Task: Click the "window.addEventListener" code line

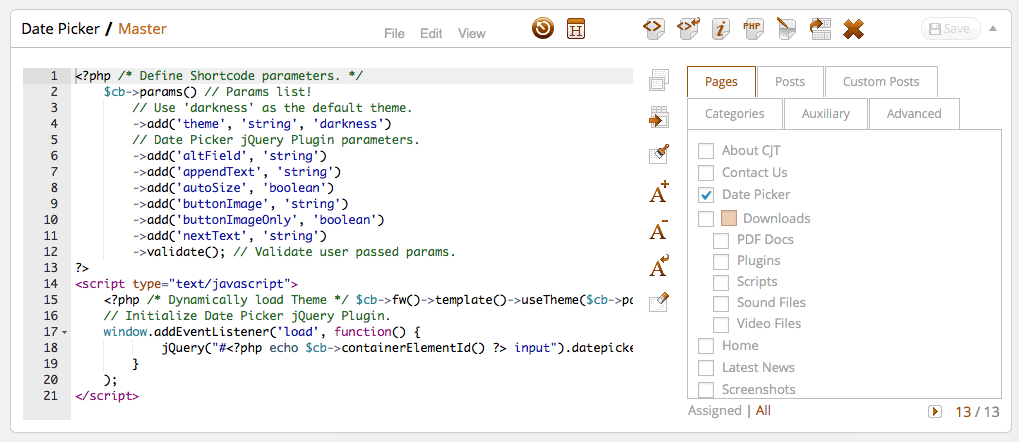Action: [x=263, y=332]
